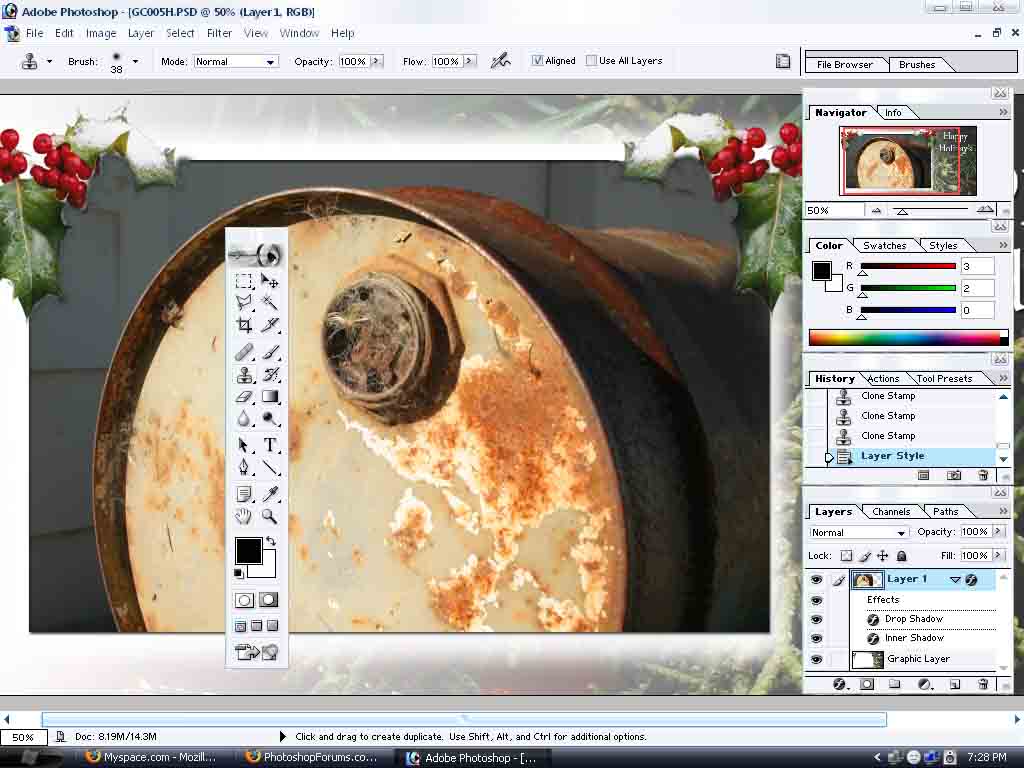The image size is (1024, 768).
Task: Pick the Type tool
Action: coord(270,445)
